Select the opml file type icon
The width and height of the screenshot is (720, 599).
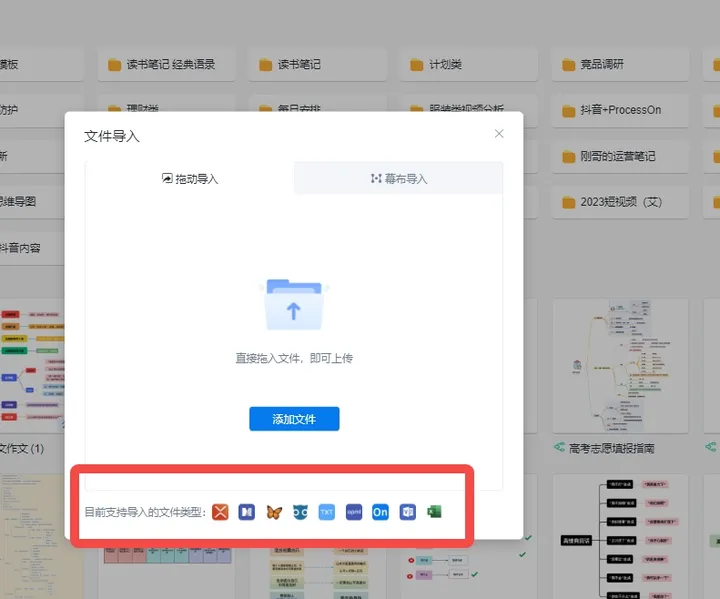pos(354,512)
